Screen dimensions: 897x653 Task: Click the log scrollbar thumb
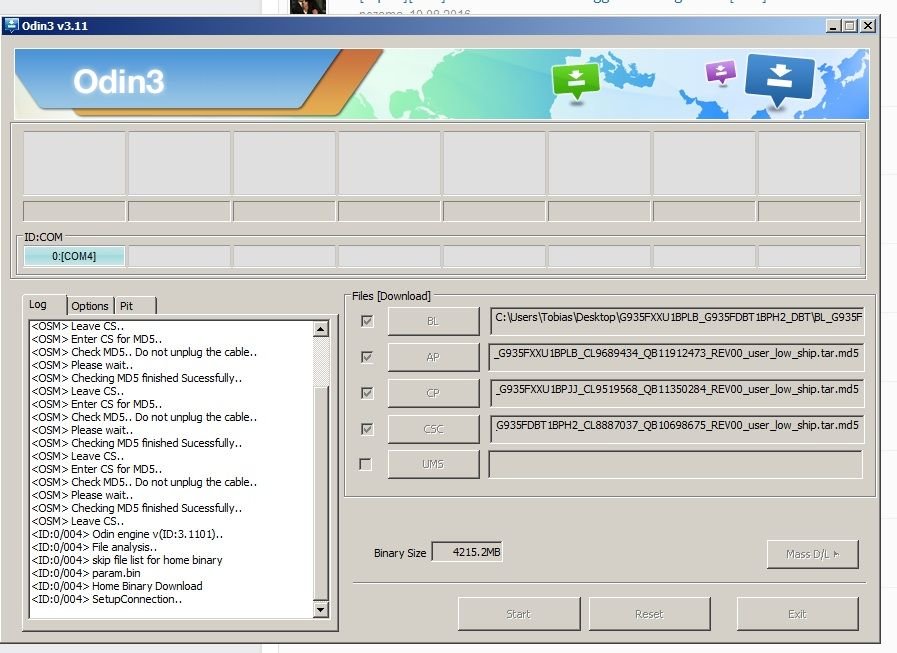321,494
